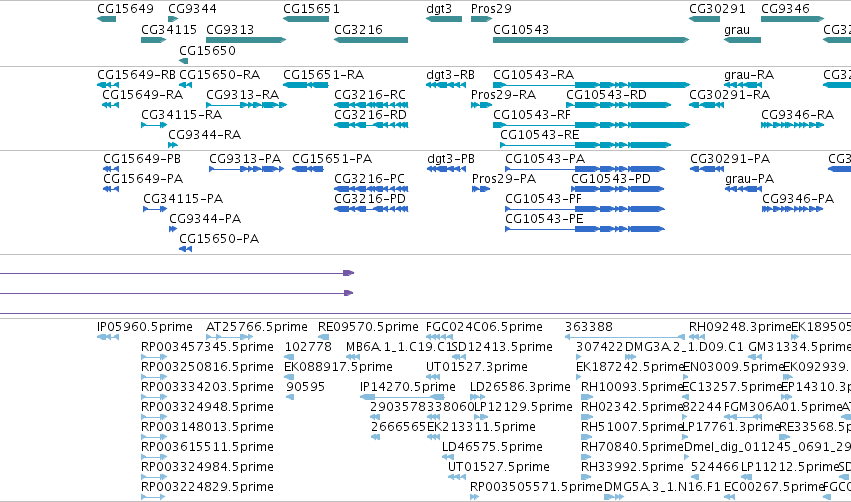Select transcript CG15649-RA
Screen dimensions: 851x502
tap(111, 105)
